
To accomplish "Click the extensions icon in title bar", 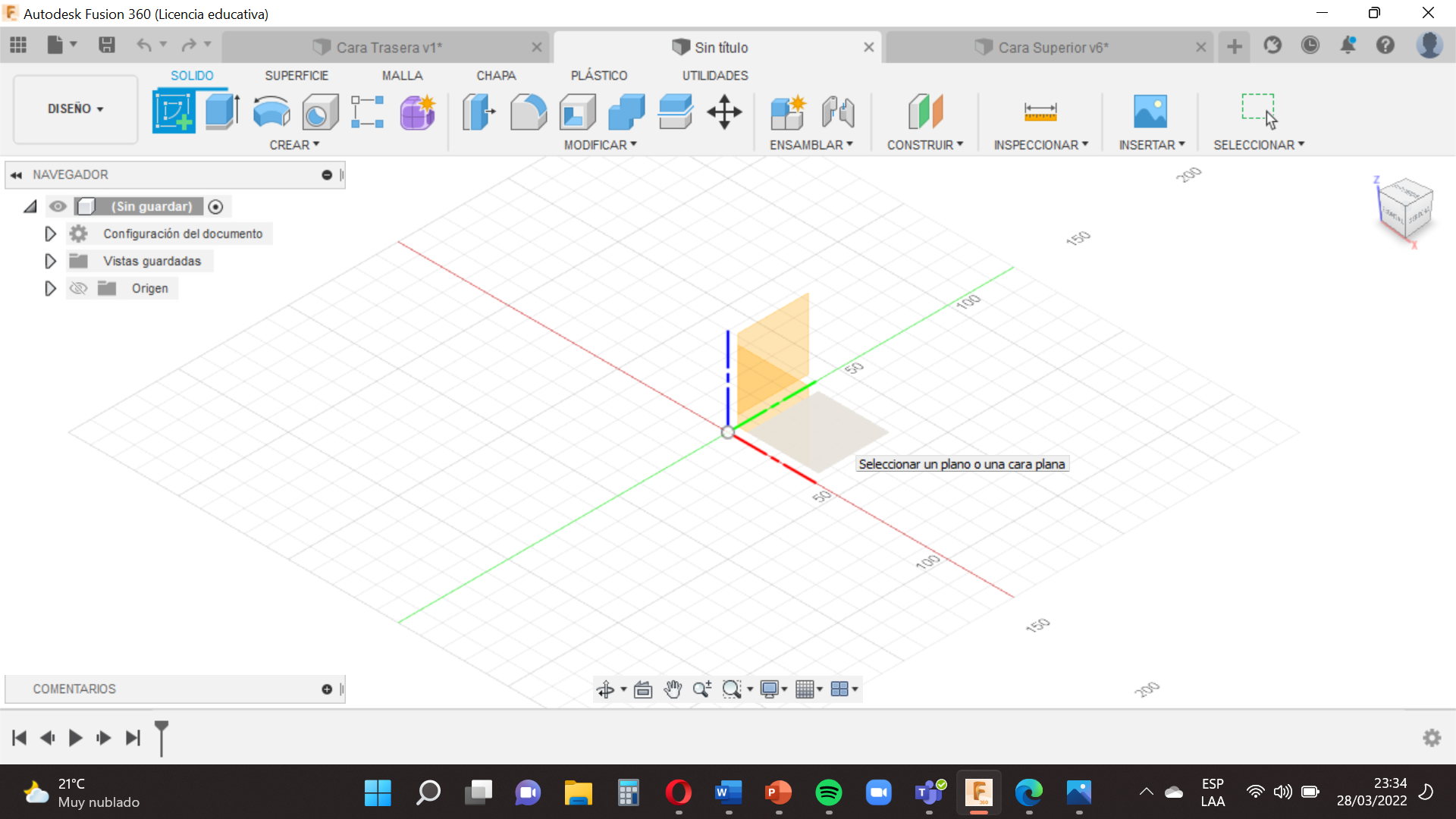I will point(1272,45).
